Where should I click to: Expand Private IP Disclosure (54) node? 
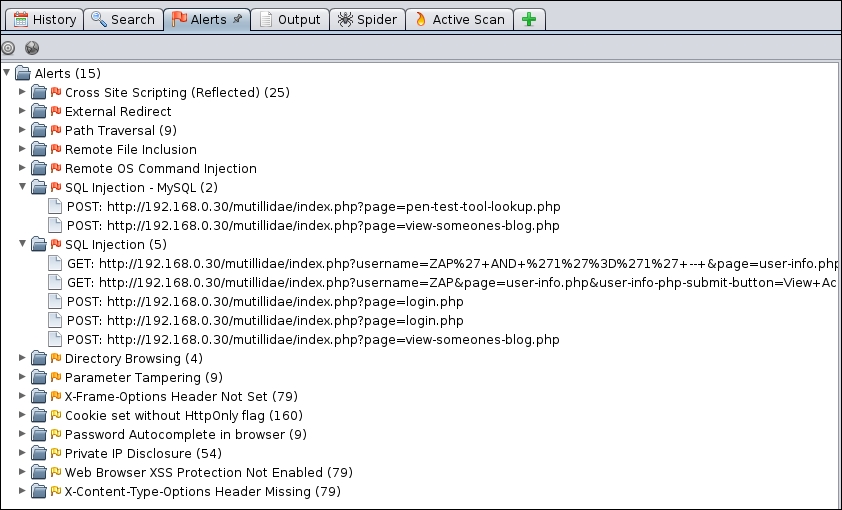[22, 453]
